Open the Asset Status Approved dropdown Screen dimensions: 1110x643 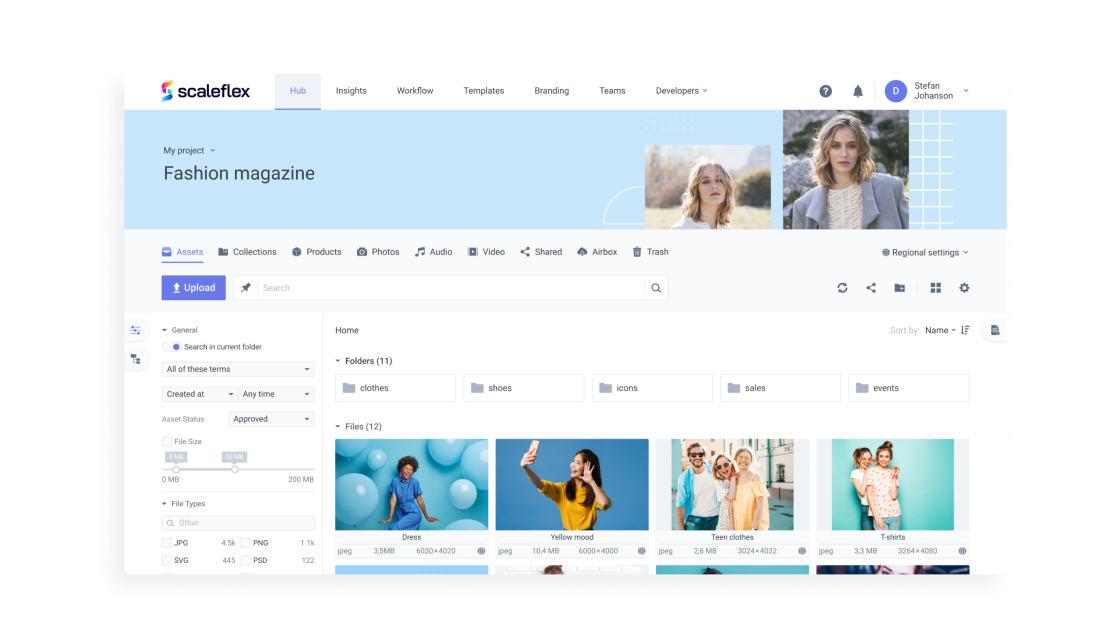[x=270, y=418]
